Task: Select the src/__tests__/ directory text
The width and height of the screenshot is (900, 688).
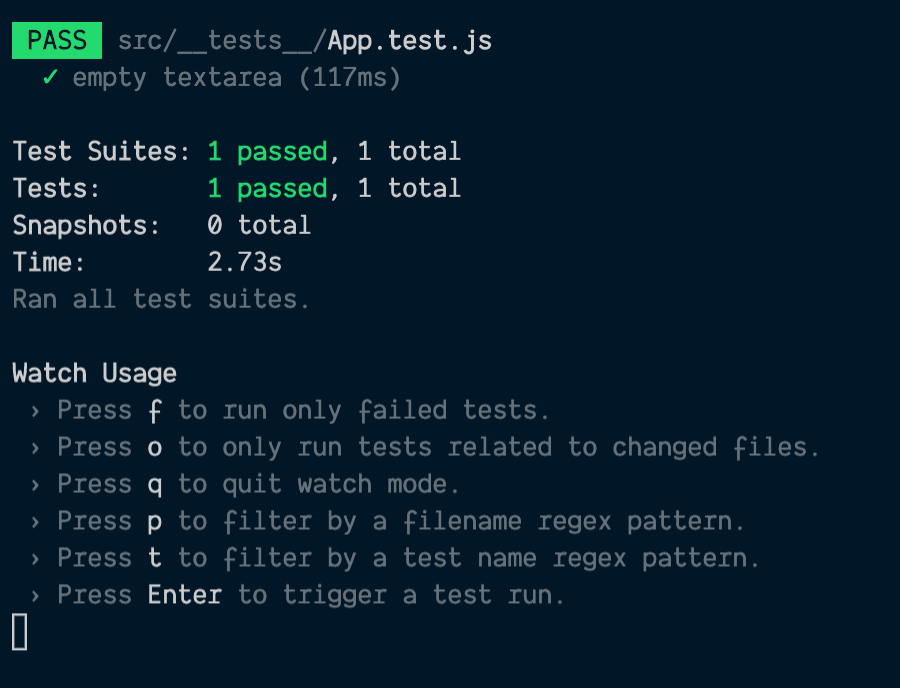Action: [x=223, y=41]
